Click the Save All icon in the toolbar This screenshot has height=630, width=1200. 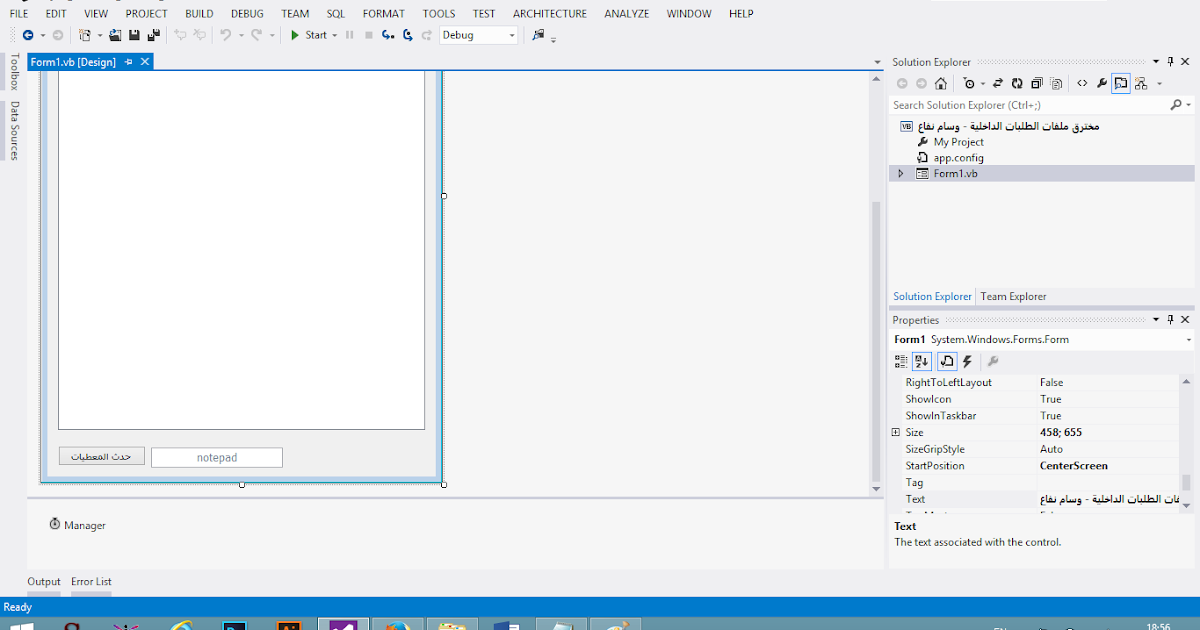click(155, 35)
